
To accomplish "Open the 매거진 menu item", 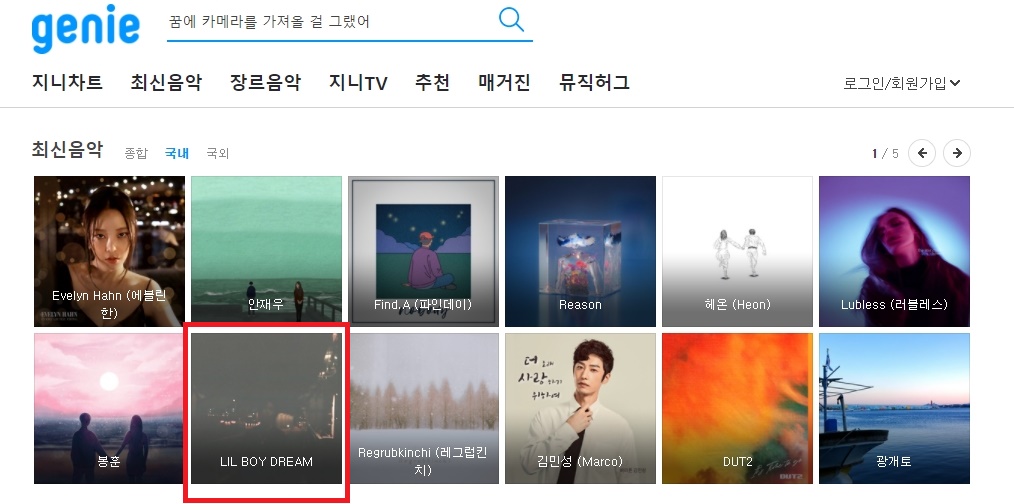I will (504, 82).
